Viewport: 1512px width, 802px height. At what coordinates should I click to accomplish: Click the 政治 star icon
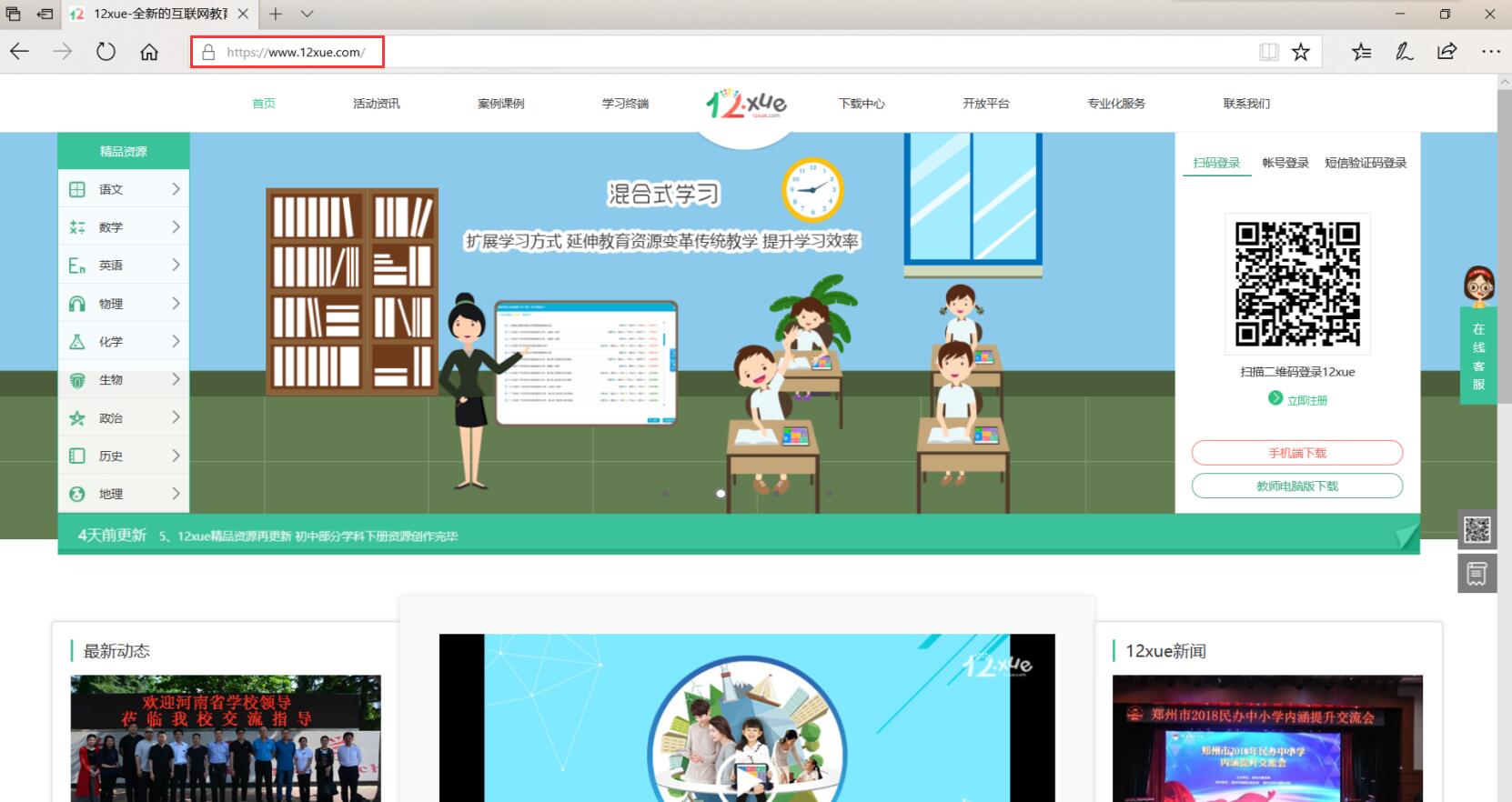click(77, 418)
